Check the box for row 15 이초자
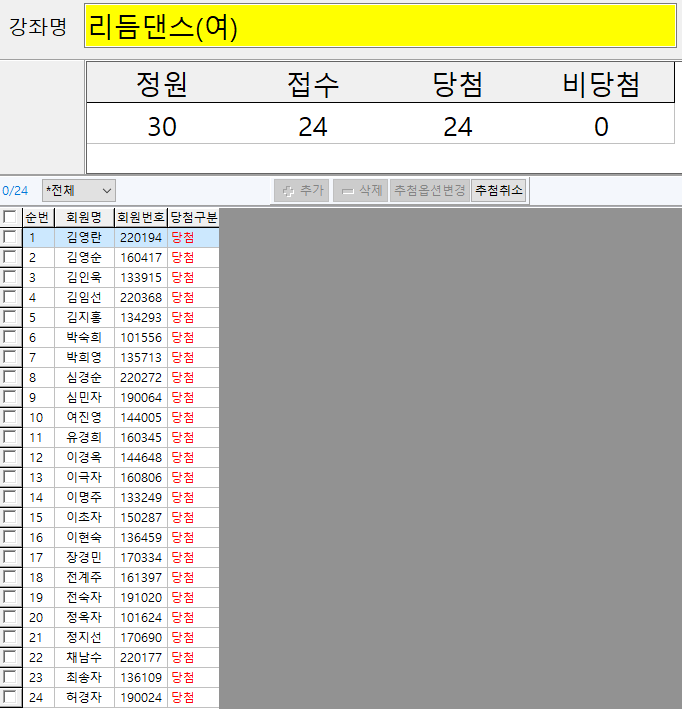The image size is (682, 709). pos(9,517)
